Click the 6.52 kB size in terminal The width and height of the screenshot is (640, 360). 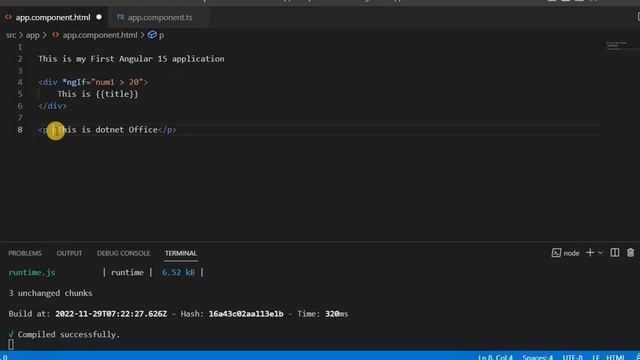pyautogui.click(x=178, y=273)
